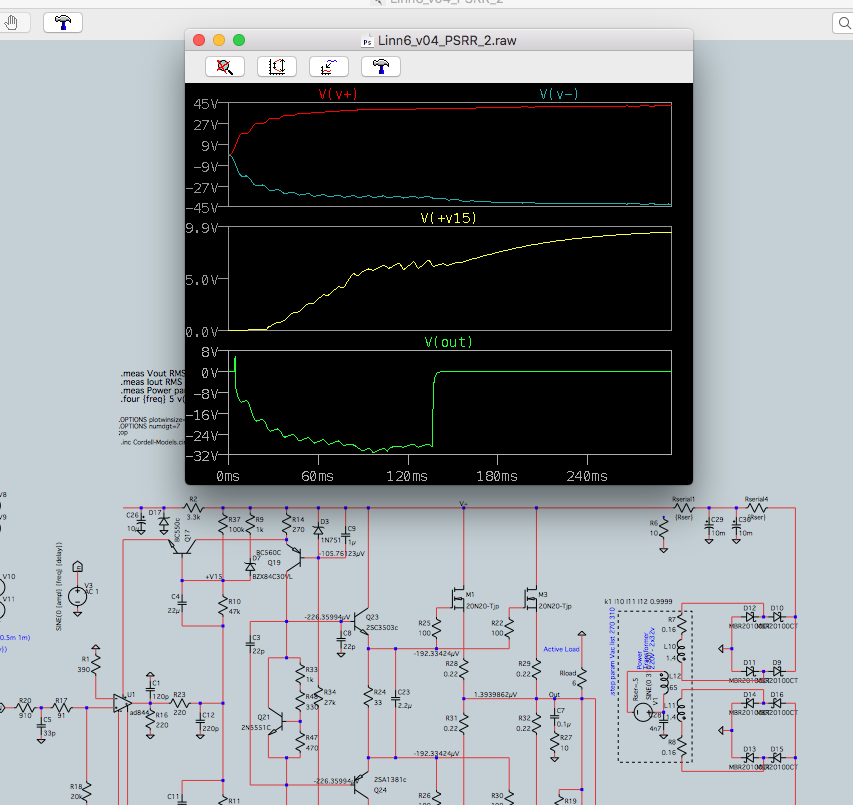
Task: Select resistor R24 33
Action: point(368,698)
